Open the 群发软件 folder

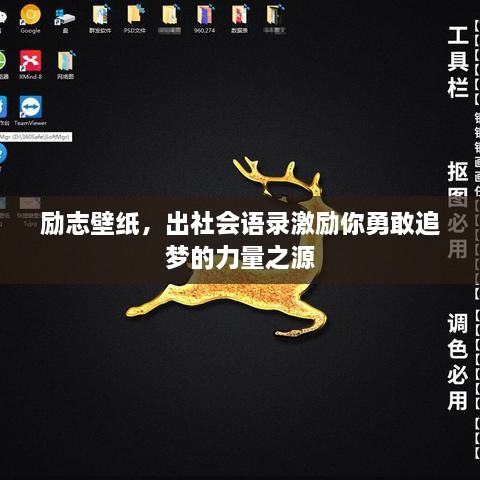(x=100, y=19)
